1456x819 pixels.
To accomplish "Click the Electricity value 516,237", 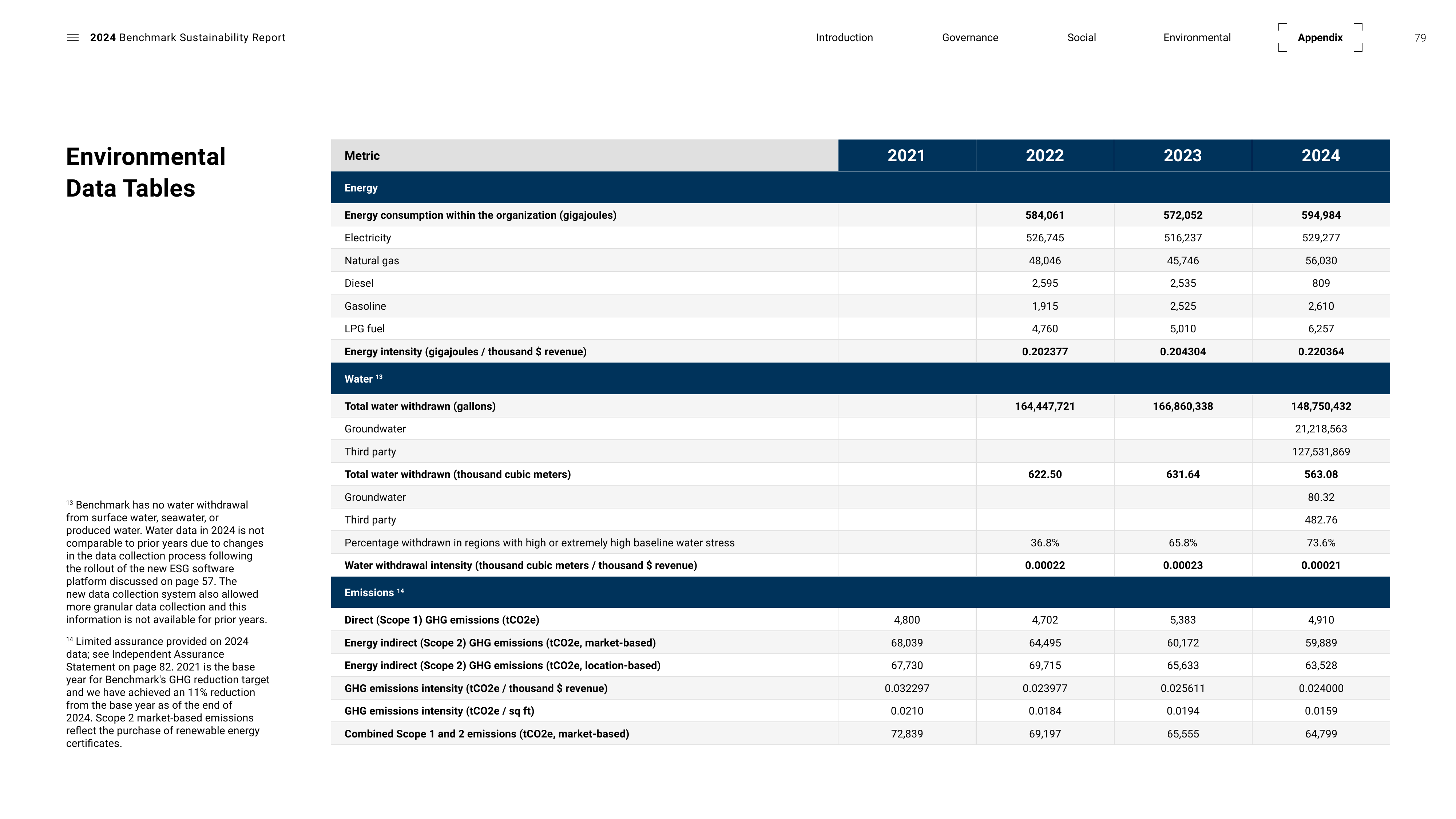I will (x=1182, y=238).
